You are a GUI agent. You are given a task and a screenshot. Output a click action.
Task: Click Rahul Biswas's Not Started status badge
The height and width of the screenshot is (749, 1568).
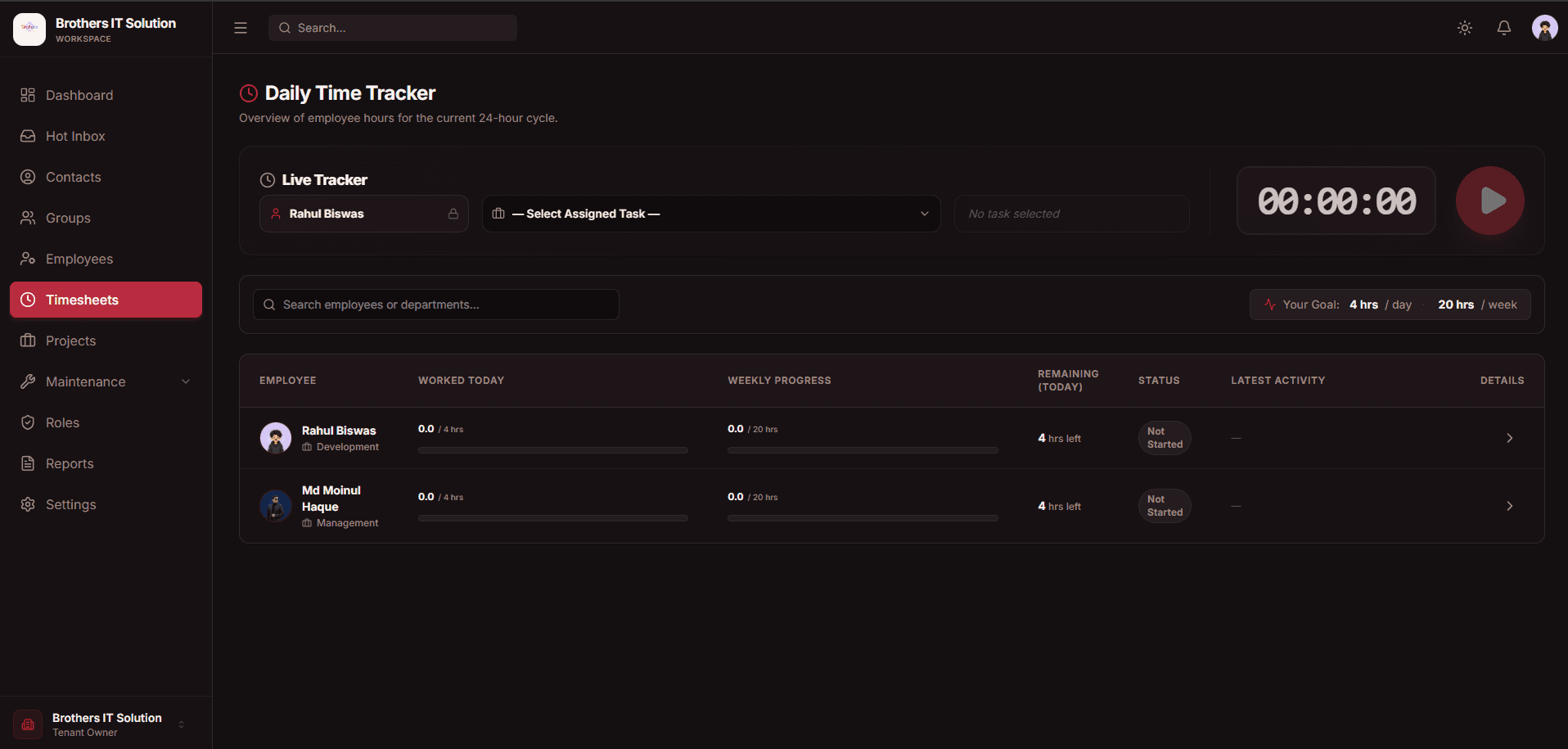point(1165,438)
